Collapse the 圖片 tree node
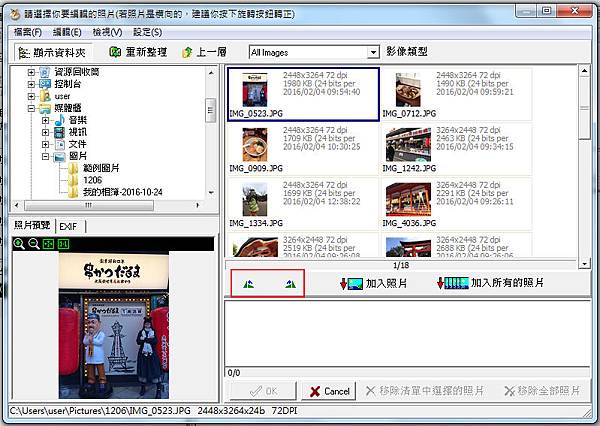 46,157
